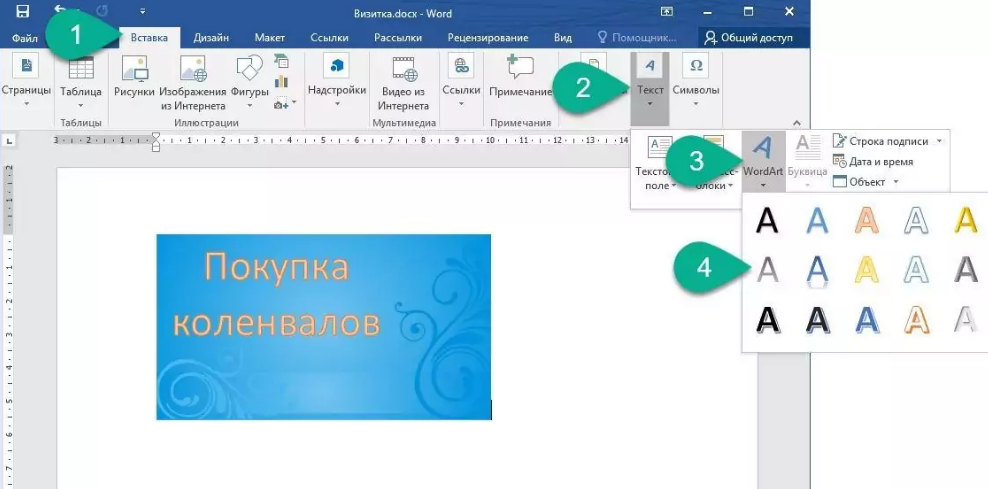The width and height of the screenshot is (988, 489).
Task: Choose gray beveled WordArt style, second row
Action: (x=965, y=270)
